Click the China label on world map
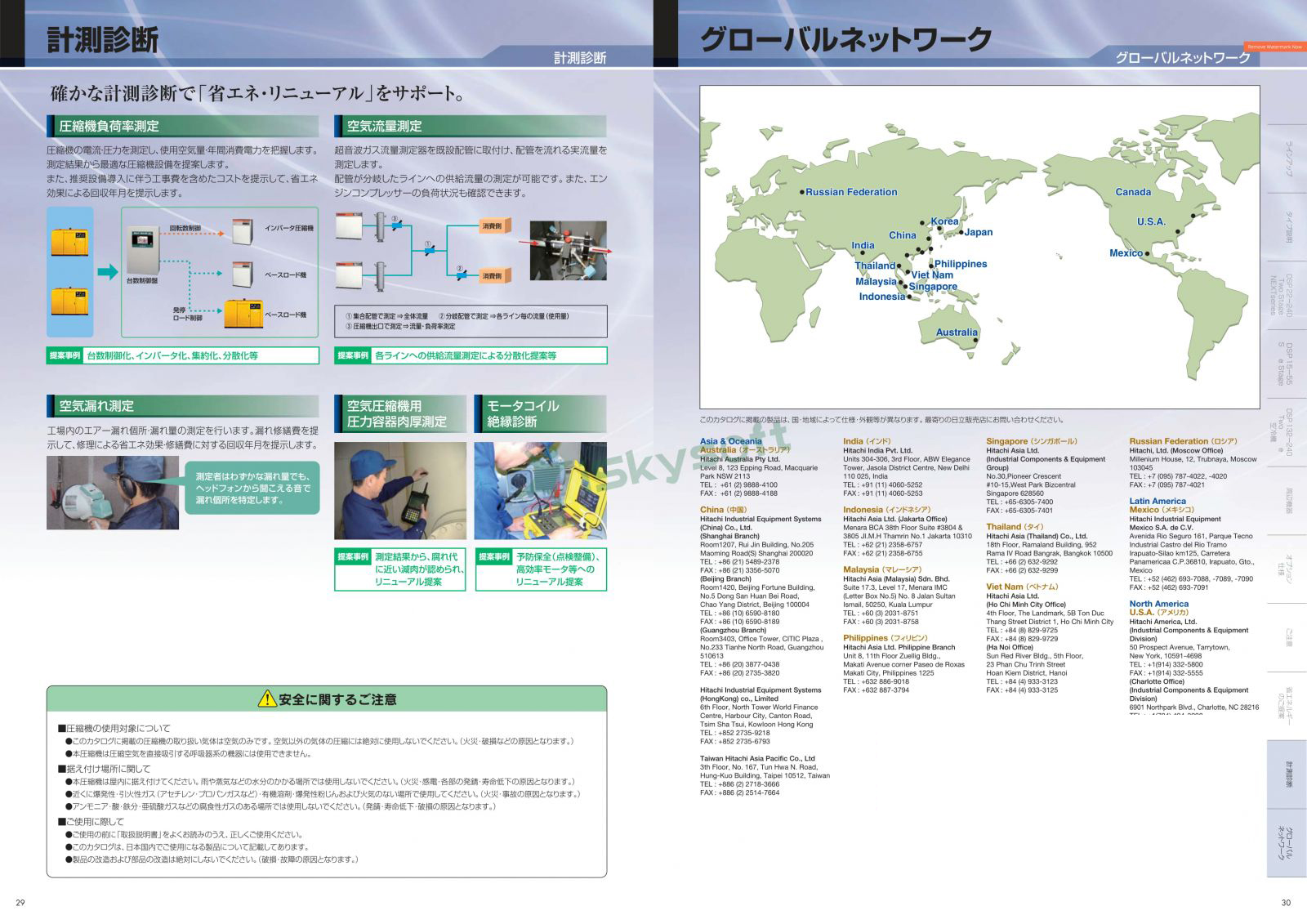The image size is (1307, 924). (903, 235)
